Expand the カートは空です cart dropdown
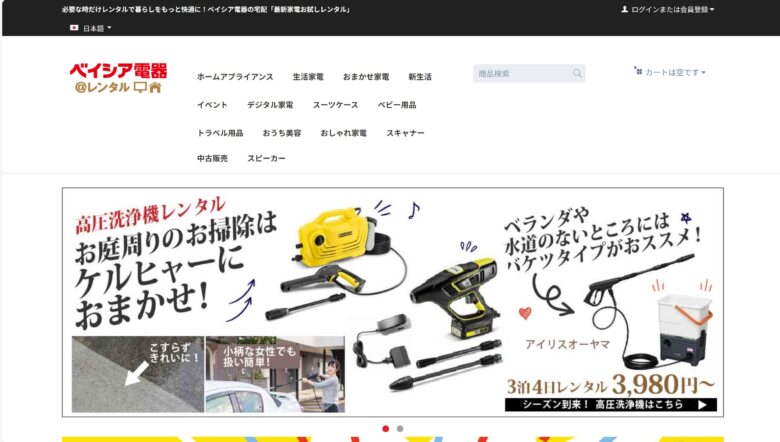780x442 pixels. click(x=675, y=73)
